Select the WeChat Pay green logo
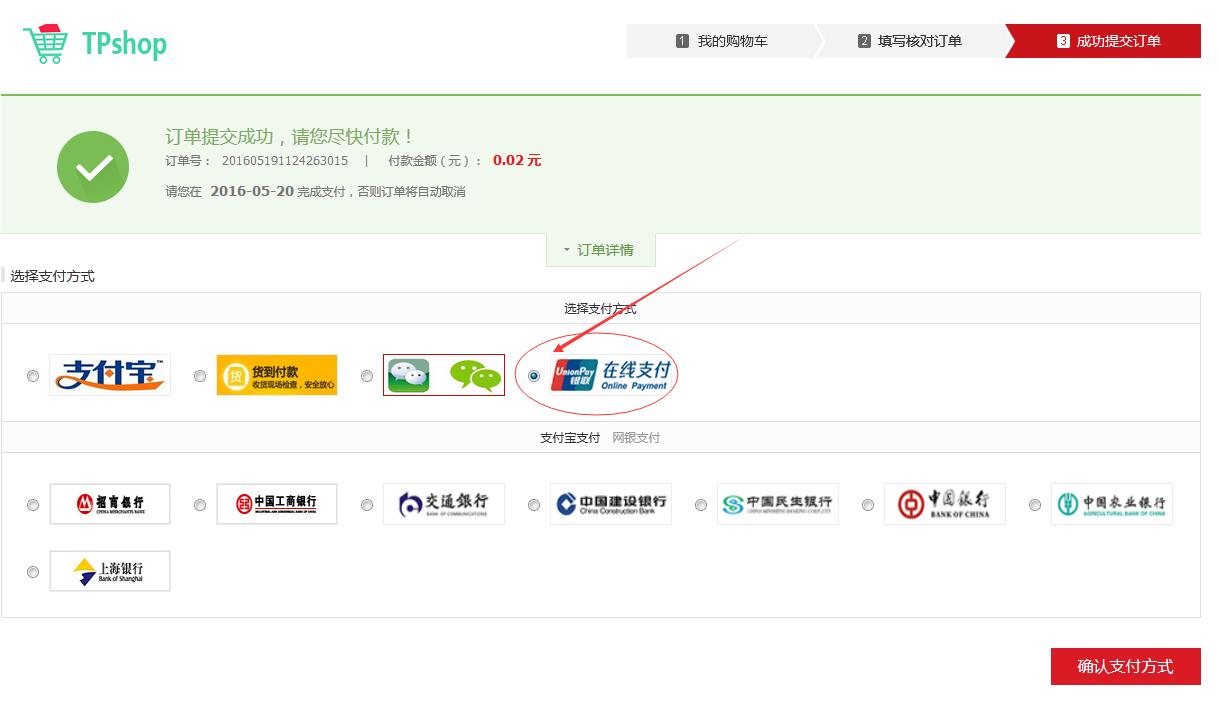 (x=444, y=374)
